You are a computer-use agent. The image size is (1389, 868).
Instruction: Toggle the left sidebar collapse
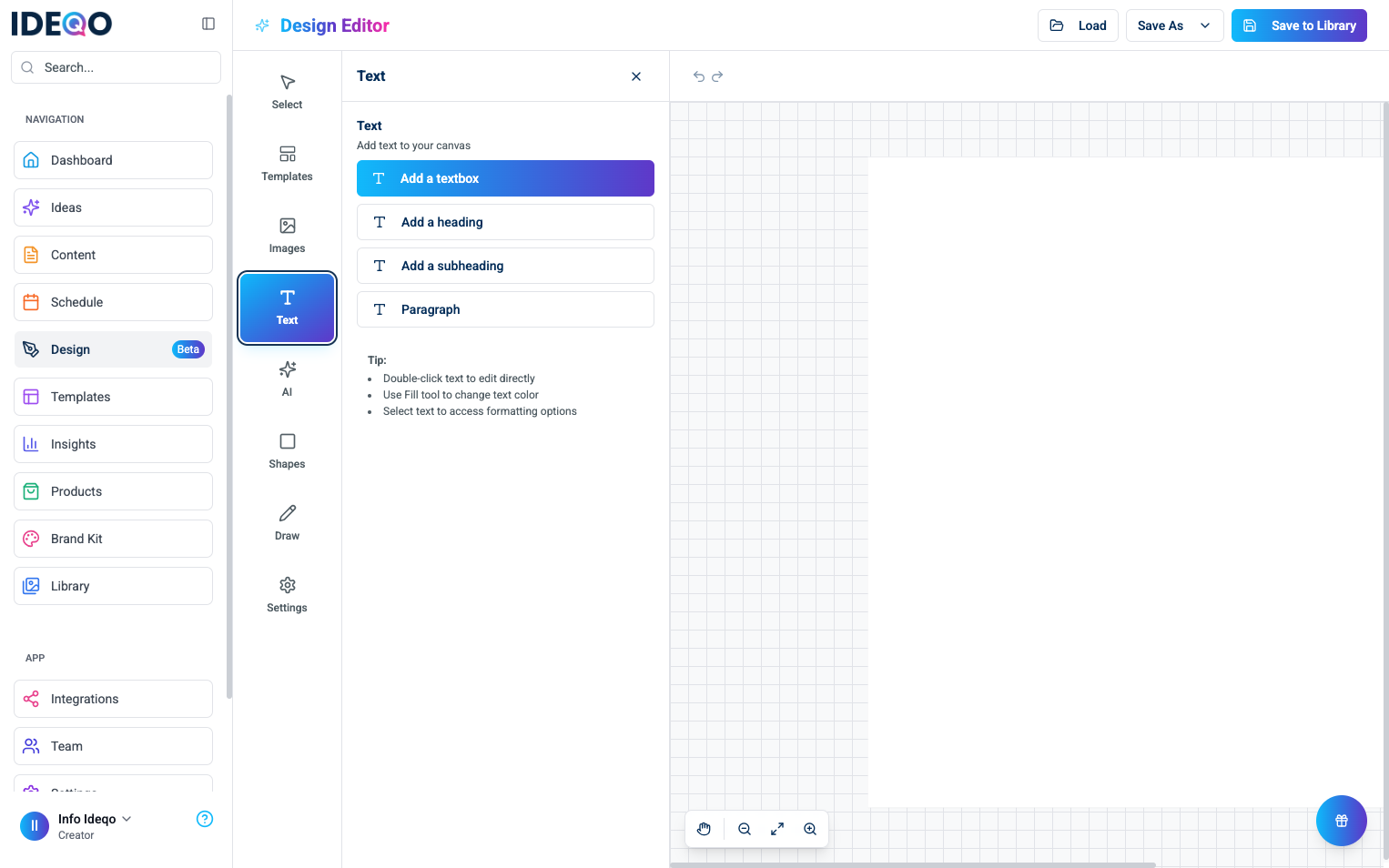pyautogui.click(x=208, y=24)
